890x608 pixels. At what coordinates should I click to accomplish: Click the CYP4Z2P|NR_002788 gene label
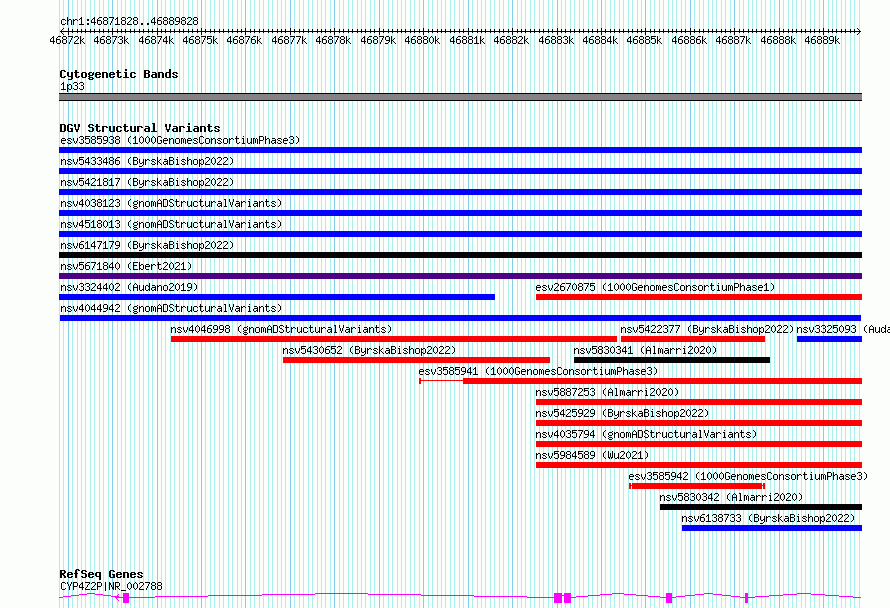point(111,586)
